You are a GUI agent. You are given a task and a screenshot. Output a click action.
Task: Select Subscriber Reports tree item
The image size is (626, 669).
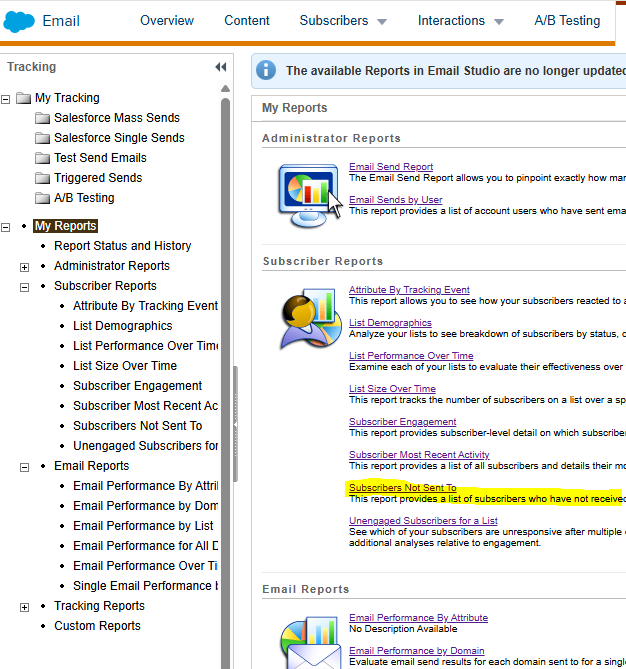click(x=105, y=286)
